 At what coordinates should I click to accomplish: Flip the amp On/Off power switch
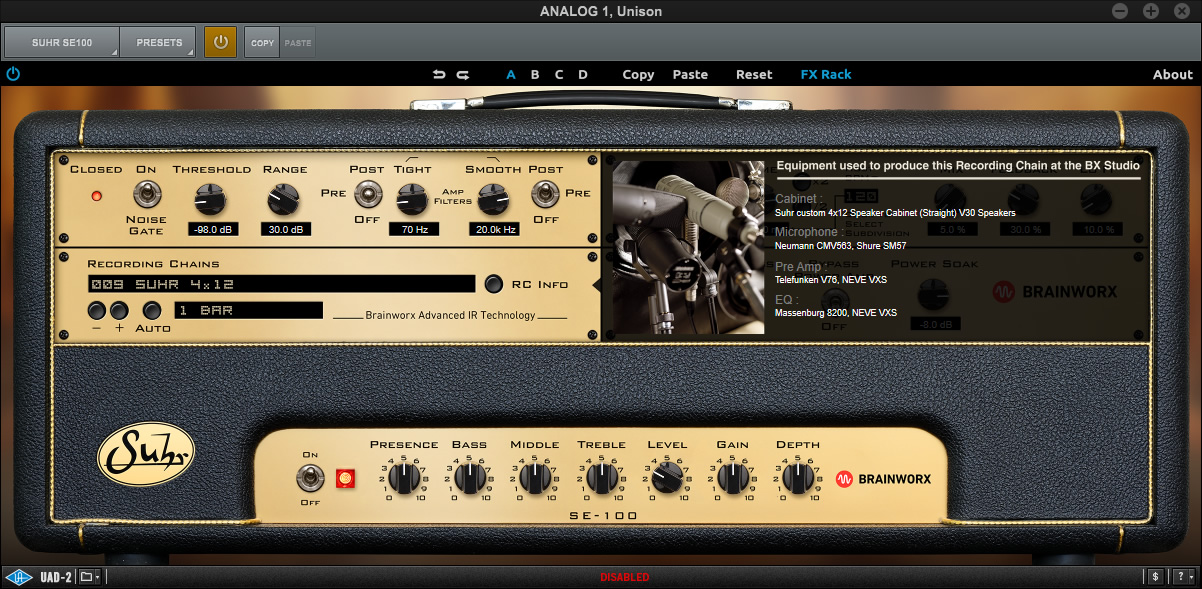point(310,478)
